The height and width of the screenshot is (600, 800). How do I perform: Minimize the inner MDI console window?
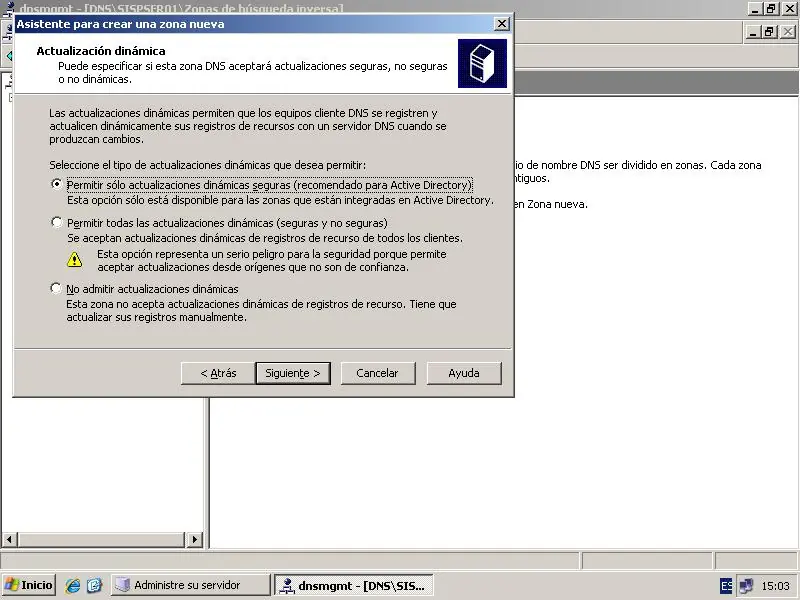[x=753, y=32]
